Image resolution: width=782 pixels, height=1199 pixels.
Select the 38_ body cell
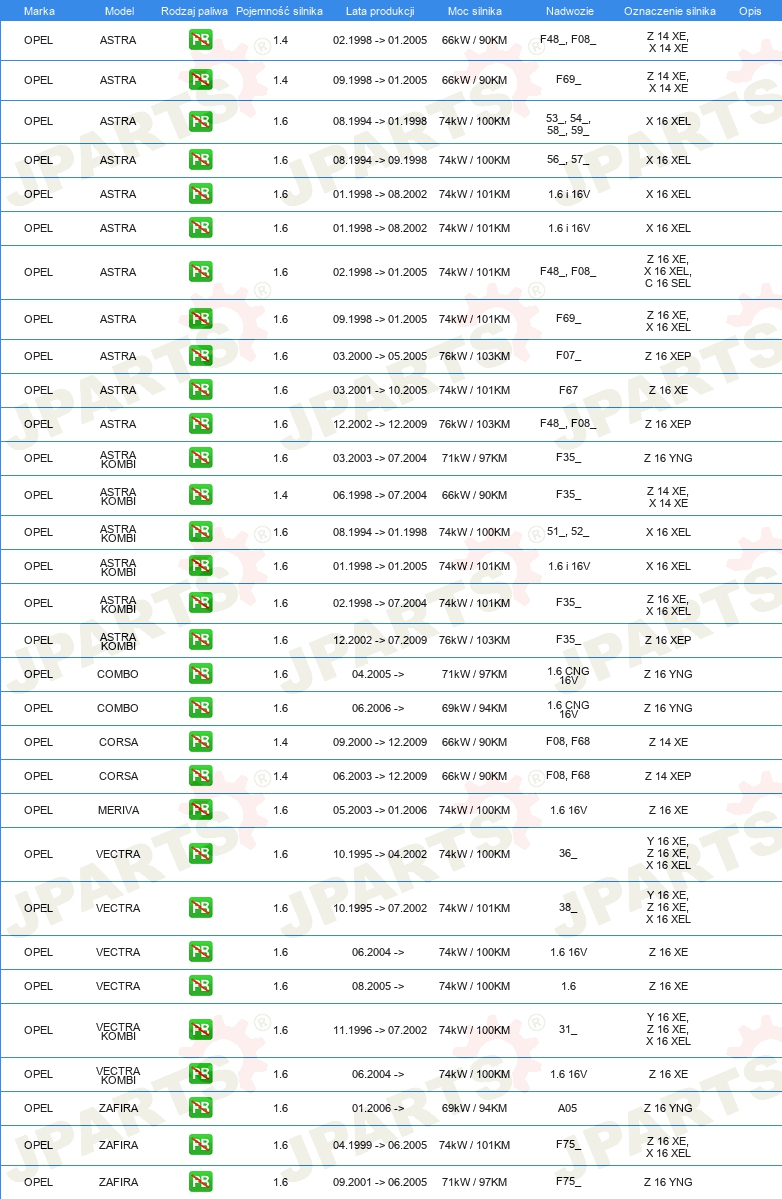click(x=568, y=908)
